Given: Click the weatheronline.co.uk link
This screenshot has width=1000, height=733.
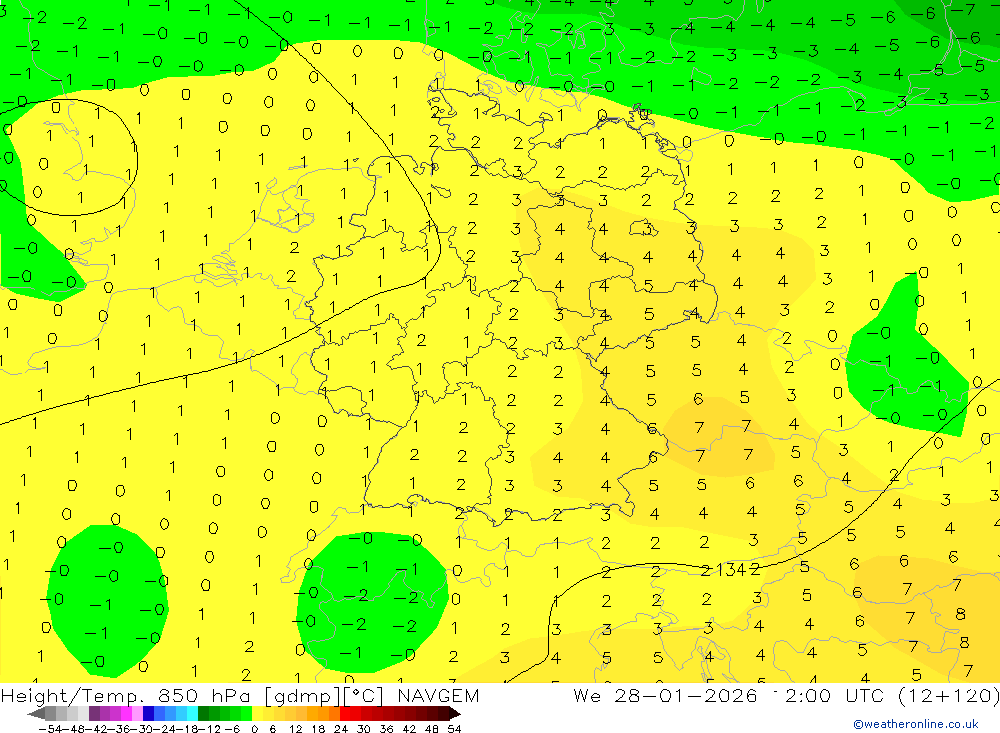Looking at the screenshot, I should [x=916, y=724].
